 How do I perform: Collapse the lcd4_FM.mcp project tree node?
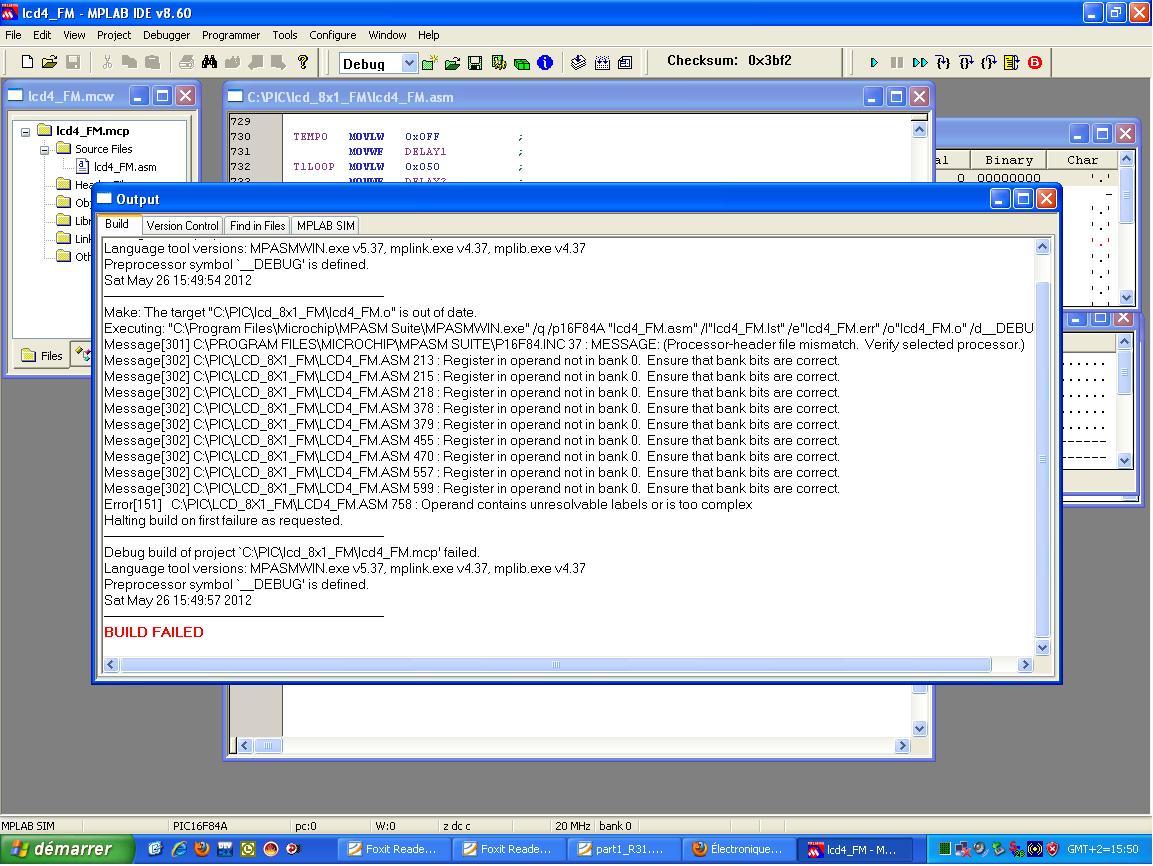(26, 132)
